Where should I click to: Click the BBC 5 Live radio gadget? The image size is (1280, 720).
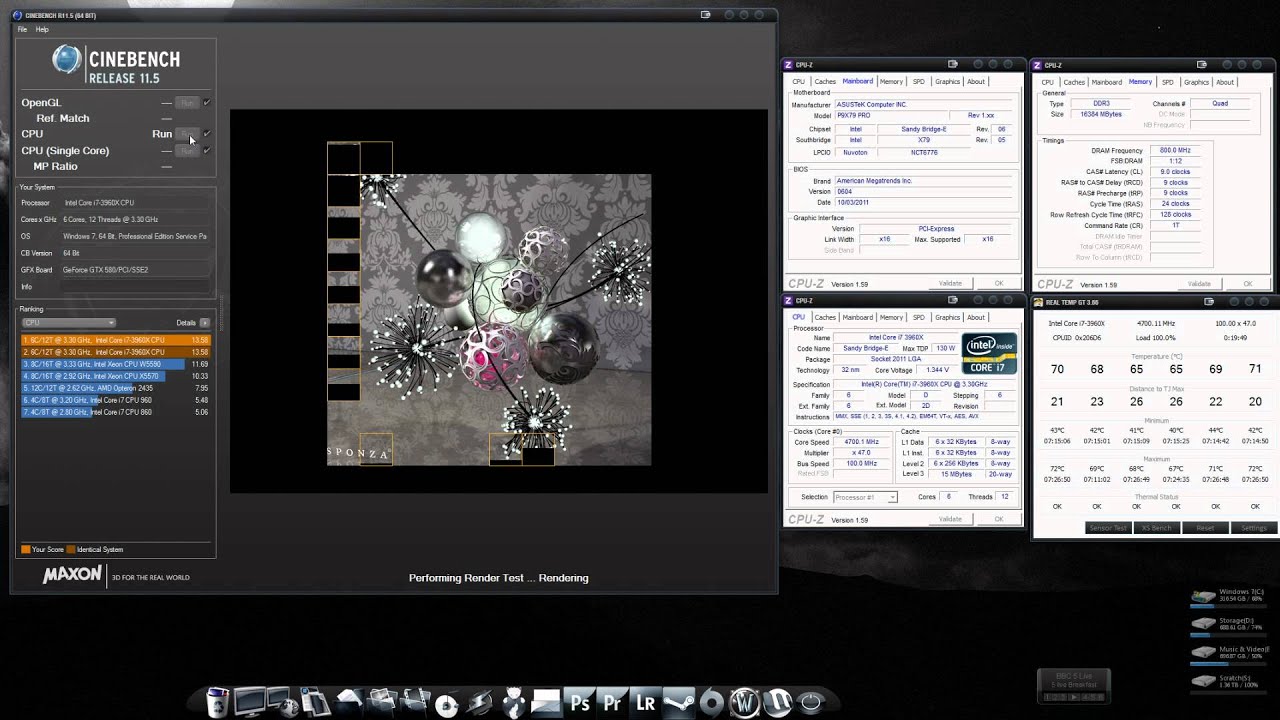tap(1075, 686)
